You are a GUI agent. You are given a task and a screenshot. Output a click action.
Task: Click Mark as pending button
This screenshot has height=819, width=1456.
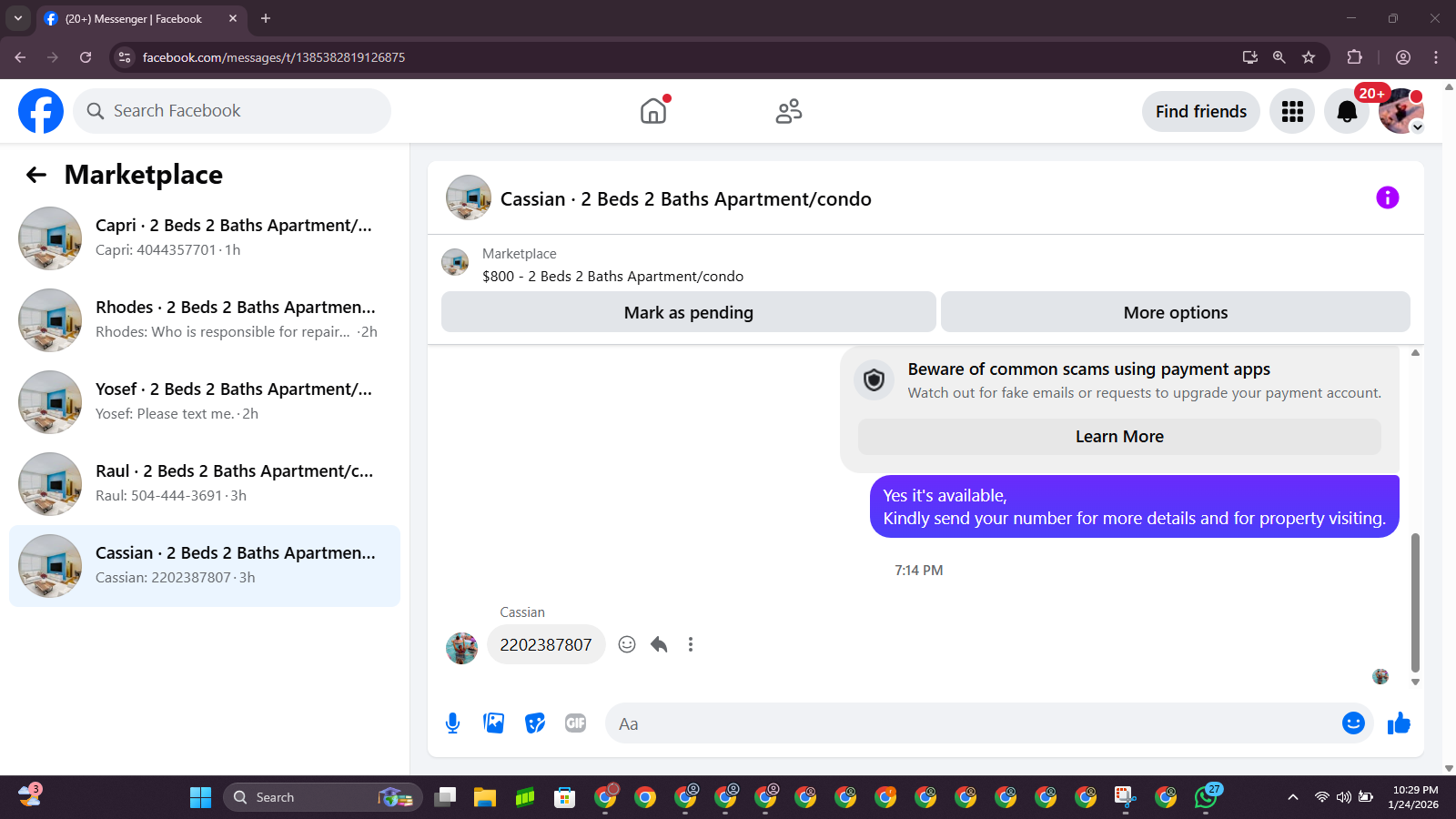click(689, 312)
